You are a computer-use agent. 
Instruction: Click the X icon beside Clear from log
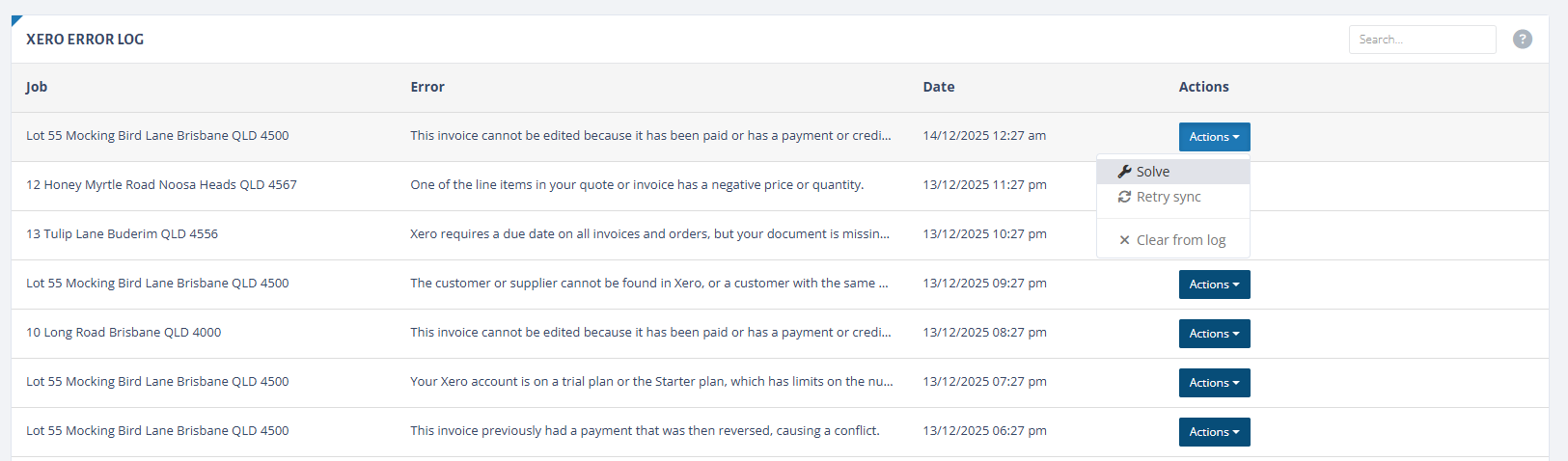tap(1124, 240)
